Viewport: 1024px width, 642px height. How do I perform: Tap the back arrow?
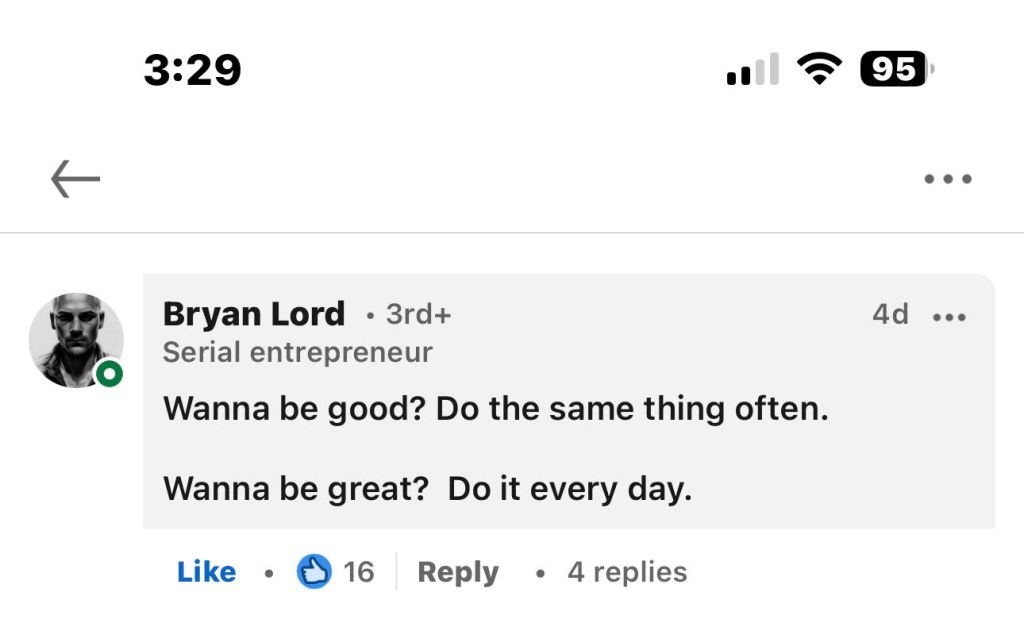coord(76,180)
